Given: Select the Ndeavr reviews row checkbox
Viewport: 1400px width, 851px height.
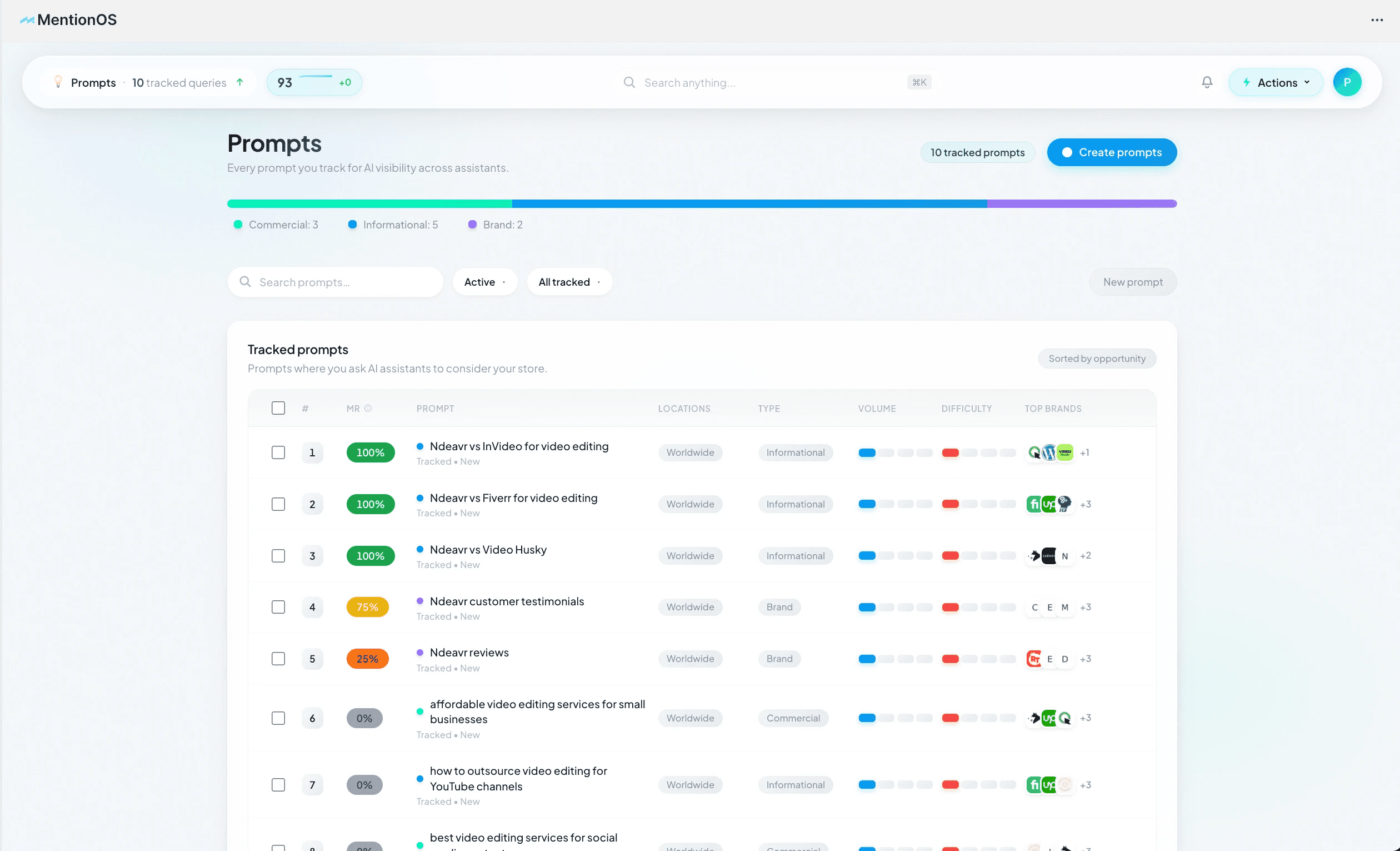Looking at the screenshot, I should coord(278,659).
